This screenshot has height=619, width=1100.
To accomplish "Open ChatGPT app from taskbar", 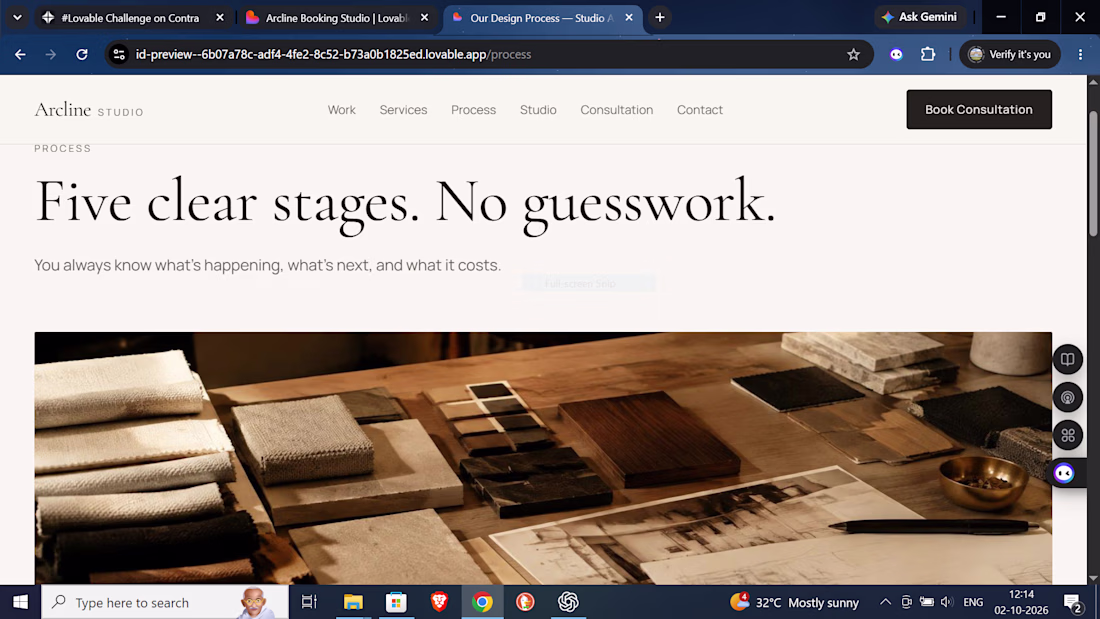I will (568, 602).
